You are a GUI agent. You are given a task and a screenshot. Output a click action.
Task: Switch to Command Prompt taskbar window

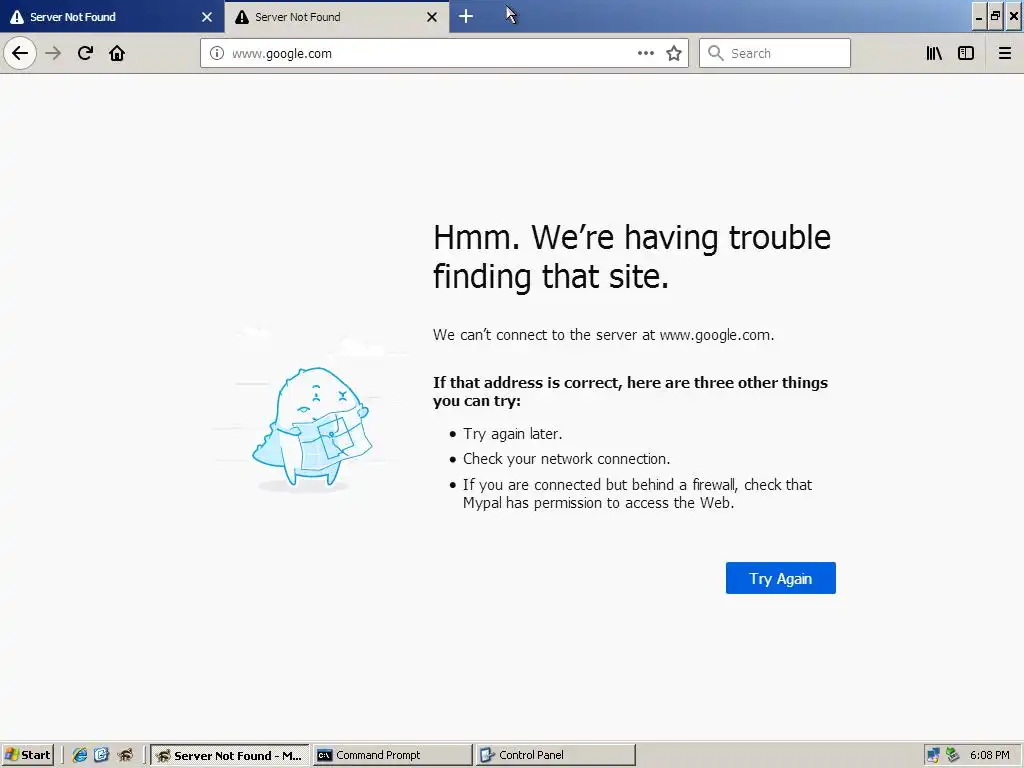coord(392,755)
